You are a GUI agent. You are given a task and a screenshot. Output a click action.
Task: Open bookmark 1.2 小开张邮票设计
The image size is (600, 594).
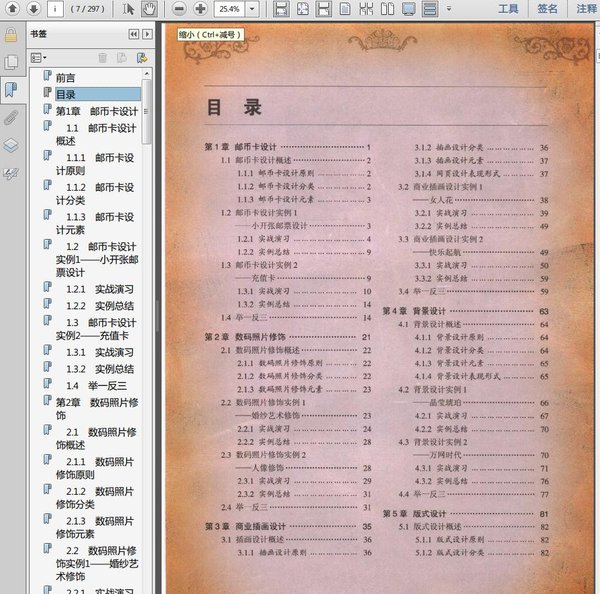coord(97,259)
